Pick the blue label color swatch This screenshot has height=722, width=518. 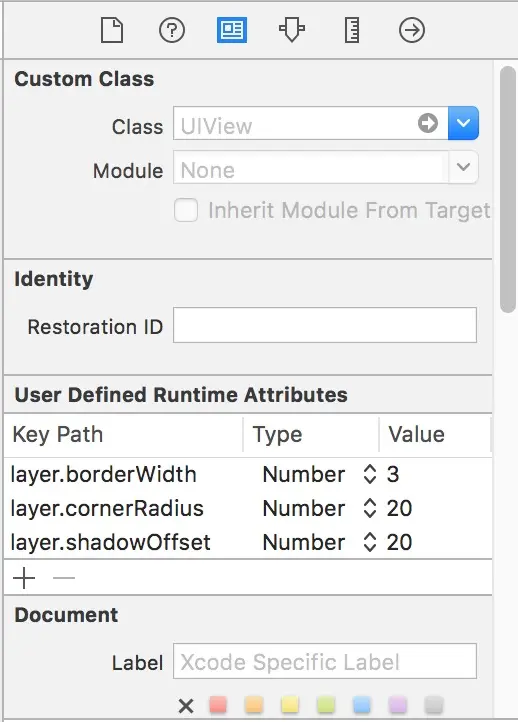click(362, 705)
